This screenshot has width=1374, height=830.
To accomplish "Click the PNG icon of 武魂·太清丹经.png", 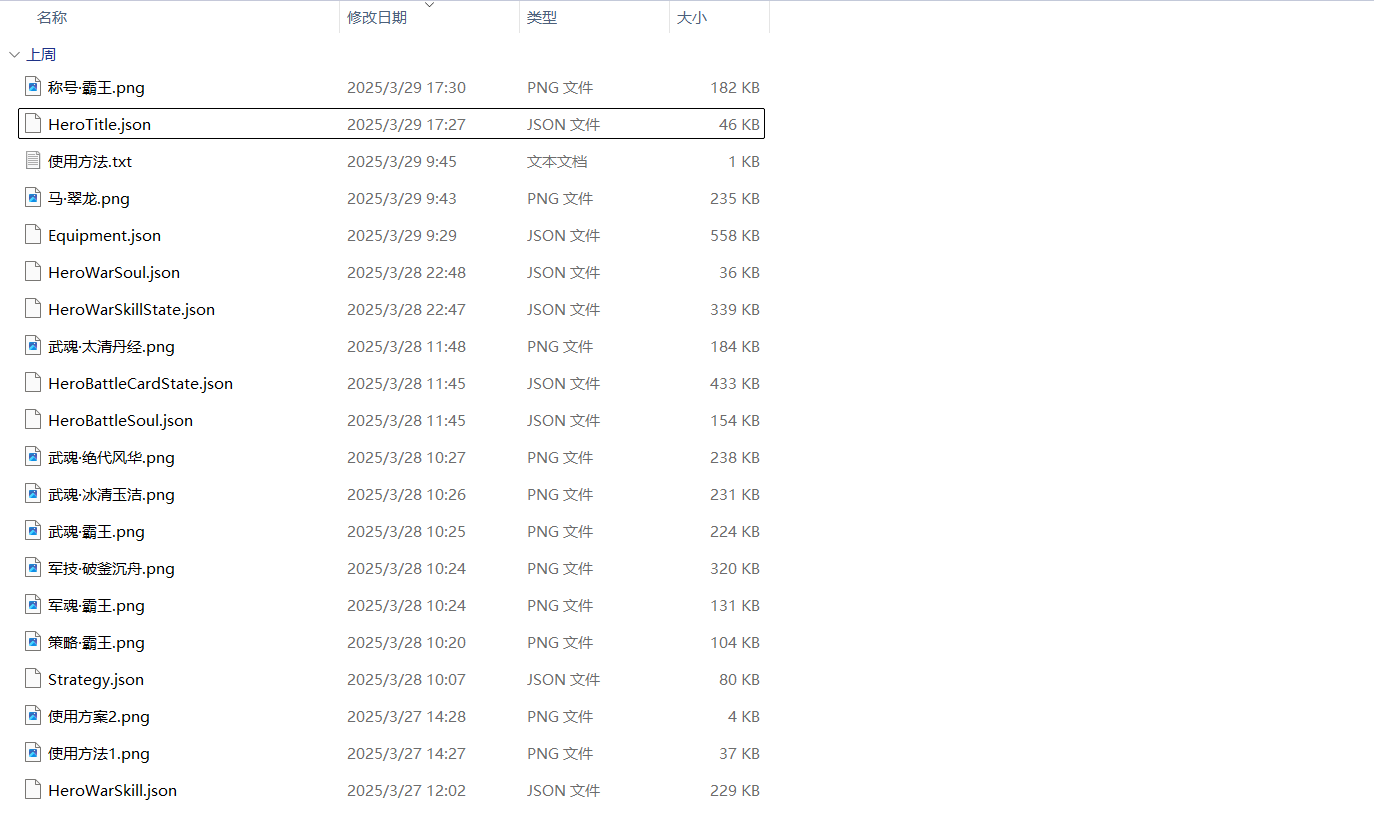I will 33,346.
